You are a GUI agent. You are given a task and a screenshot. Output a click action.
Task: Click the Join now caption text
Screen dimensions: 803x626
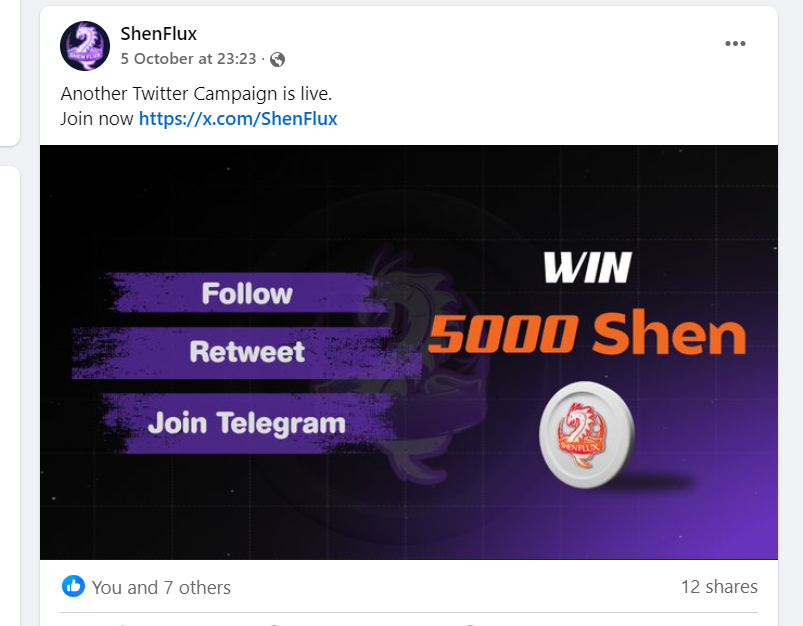97,119
